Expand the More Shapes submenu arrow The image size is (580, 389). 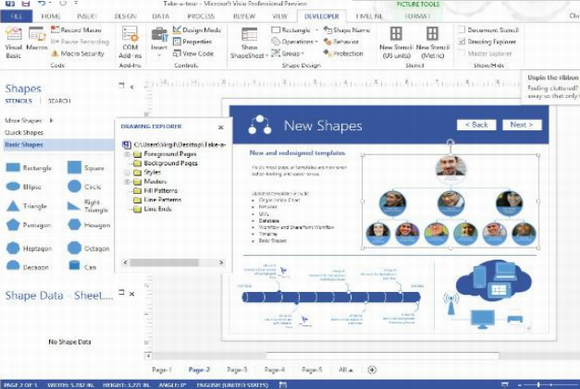click(51, 120)
